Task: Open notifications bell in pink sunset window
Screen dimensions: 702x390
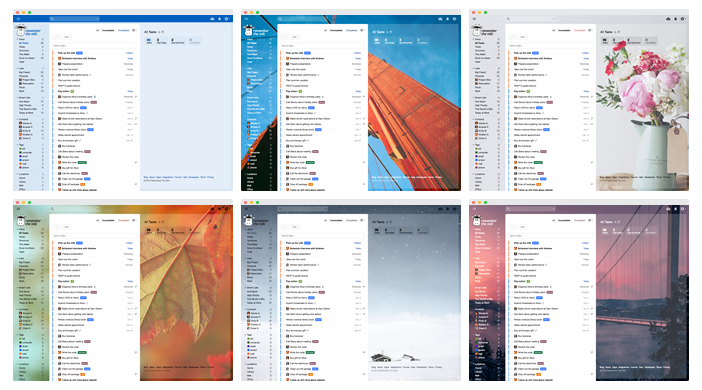Action: click(676, 209)
